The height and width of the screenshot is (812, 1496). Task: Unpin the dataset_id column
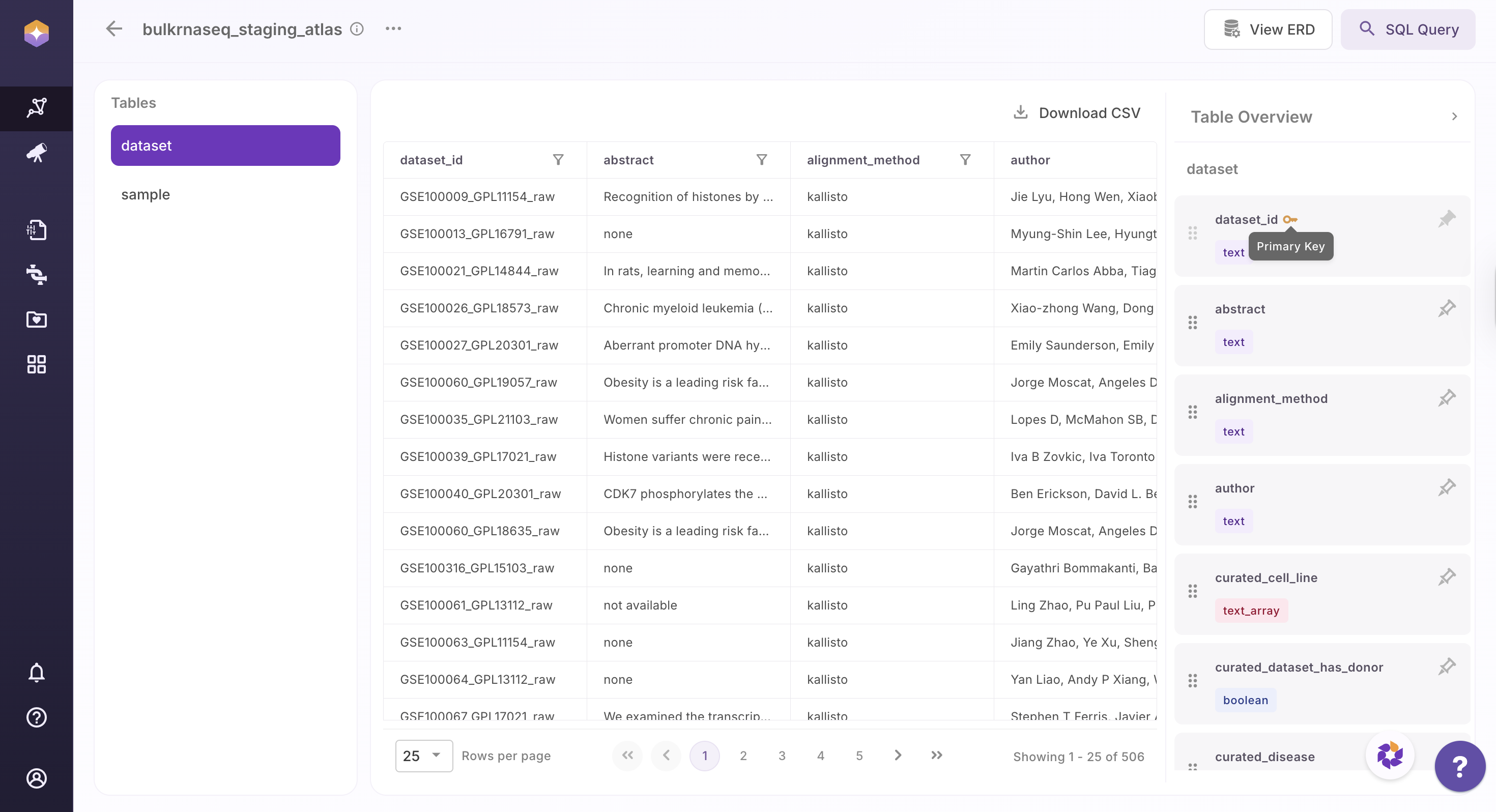[1447, 219]
